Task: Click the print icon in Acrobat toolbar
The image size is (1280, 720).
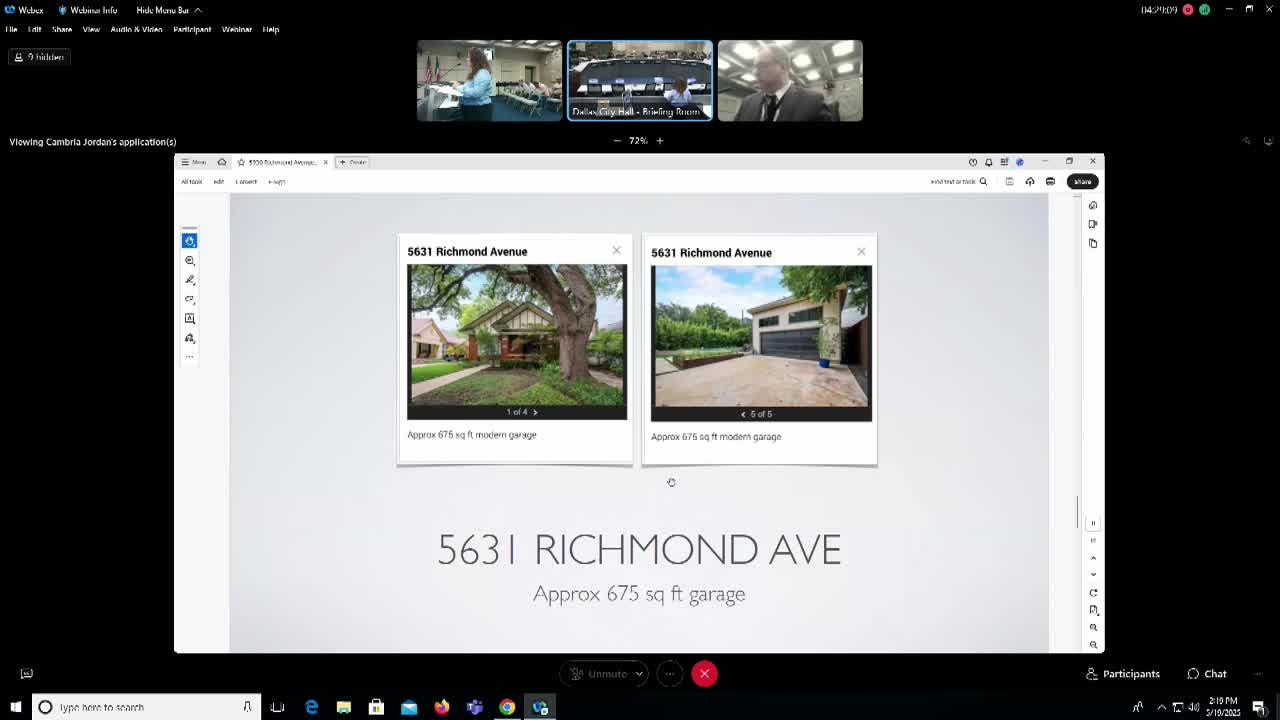Action: pyautogui.click(x=1050, y=181)
